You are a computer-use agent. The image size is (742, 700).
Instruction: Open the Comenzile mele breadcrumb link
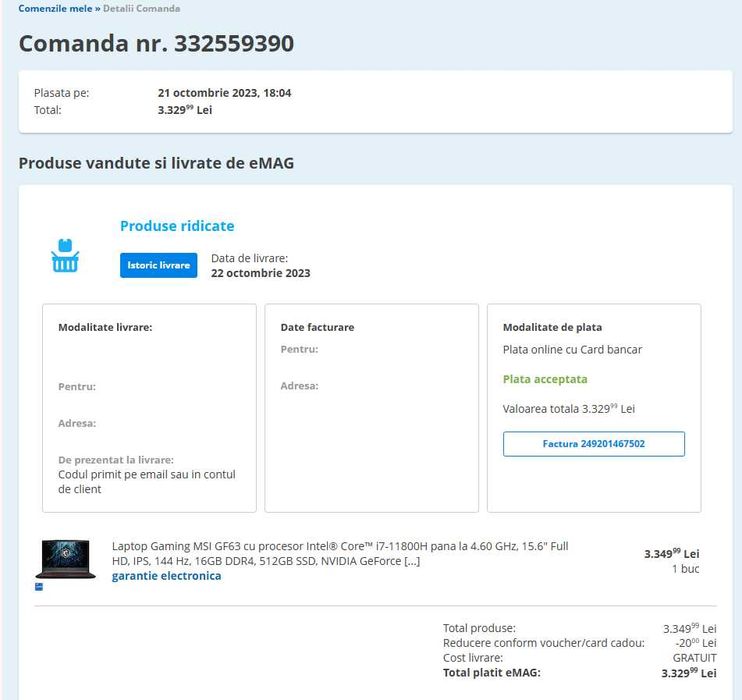(55, 9)
